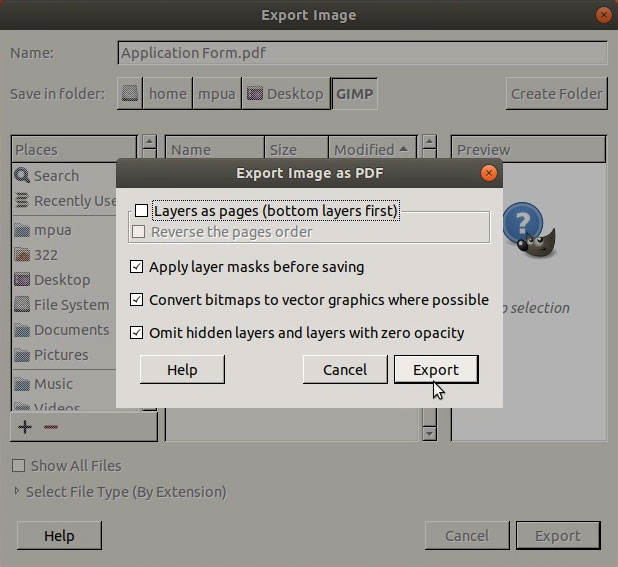Viewport: 618px width, 567px height.
Task: Click Help in Export Image window
Action: 59,535
